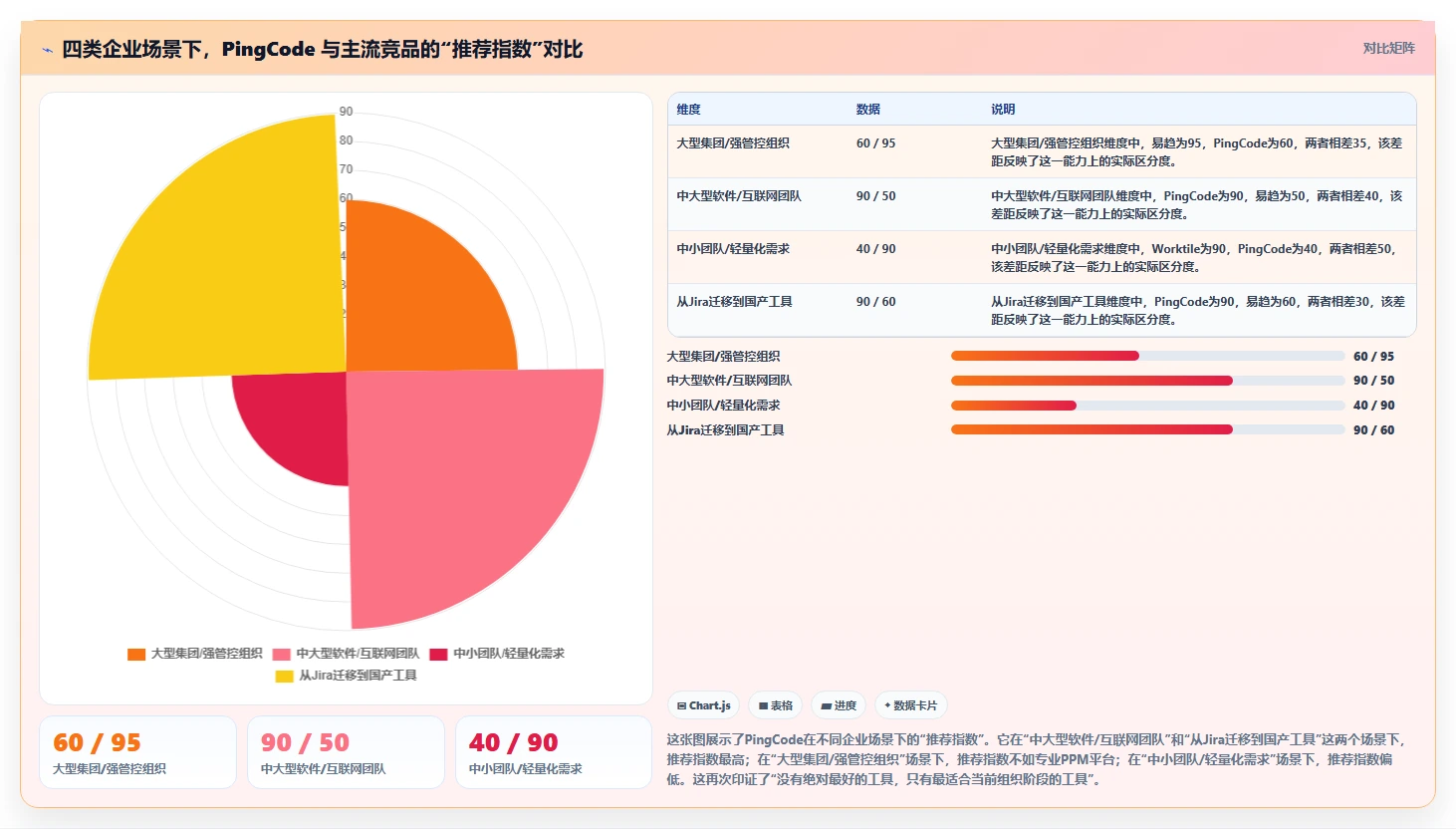
Task: Click the 中大型软件/互联网团队 progress bar
Action: (x=1147, y=381)
